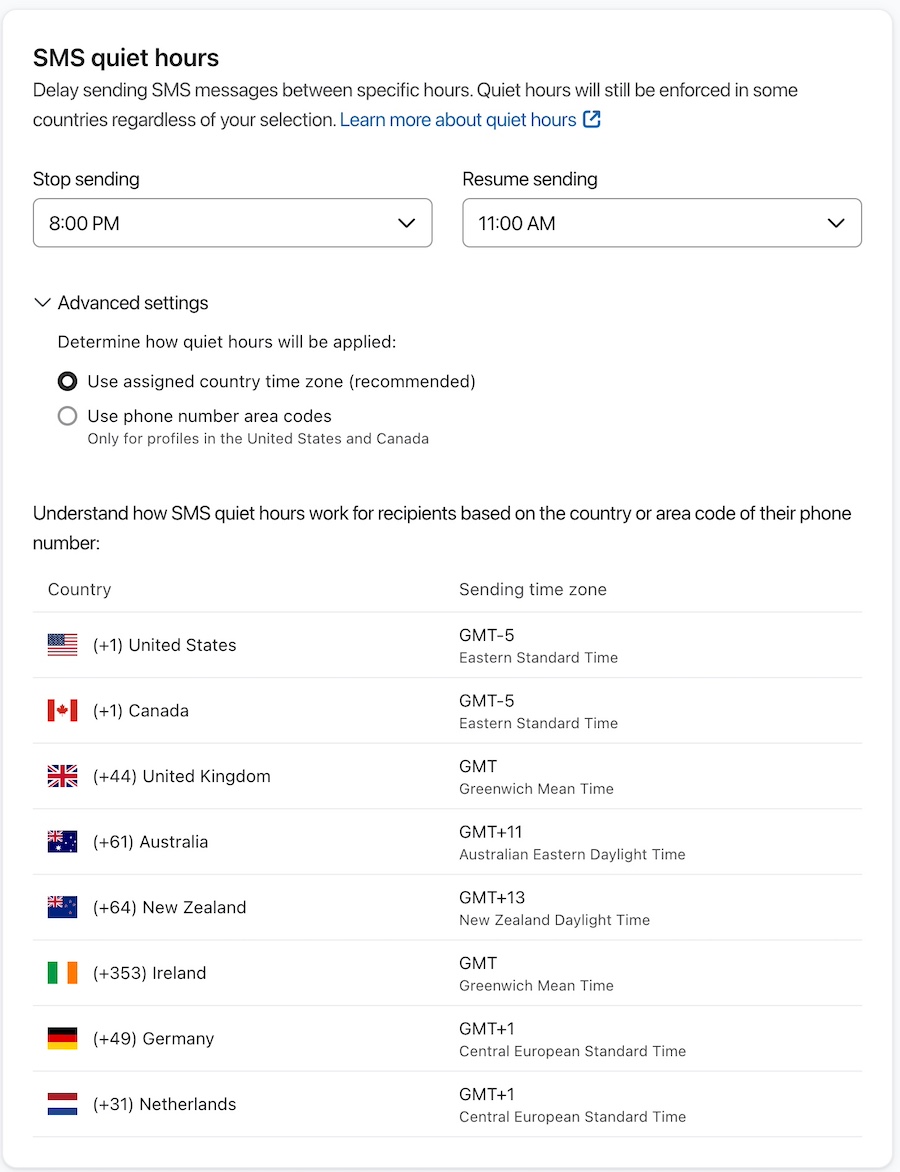Open the Learn more about quiet hours link
The width and height of the screenshot is (900, 1172).
point(457,119)
